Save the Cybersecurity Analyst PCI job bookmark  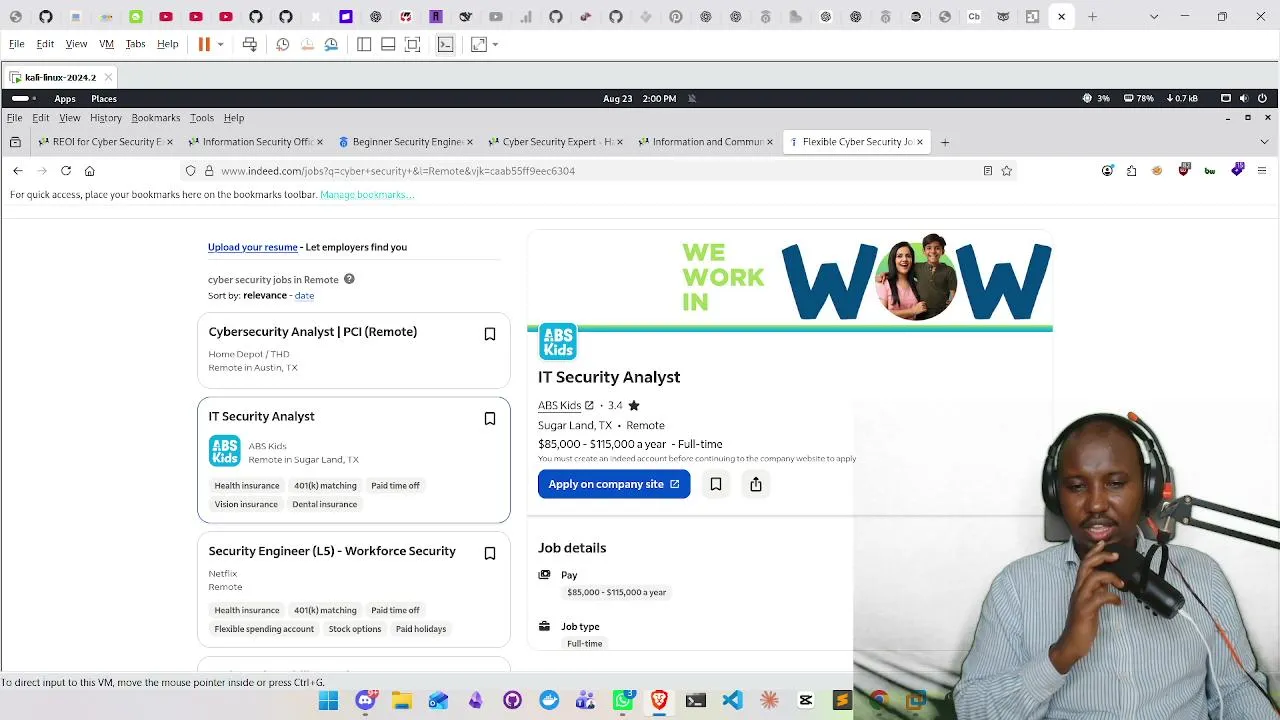[490, 334]
